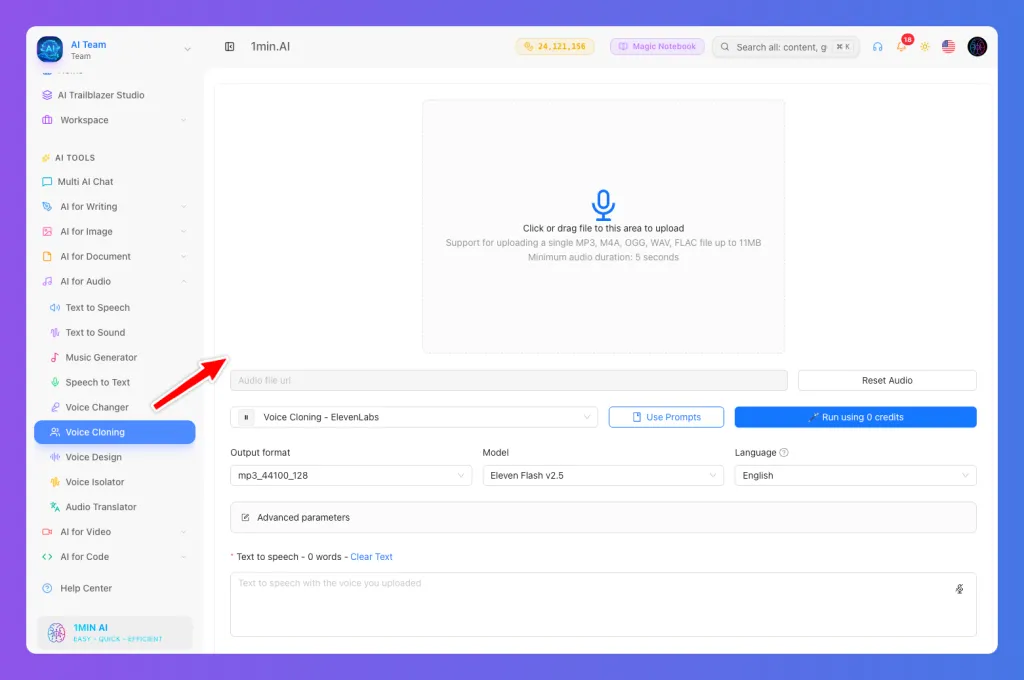Open the Model dropdown Eleven Flash v2.5
1024x680 pixels.
point(603,475)
